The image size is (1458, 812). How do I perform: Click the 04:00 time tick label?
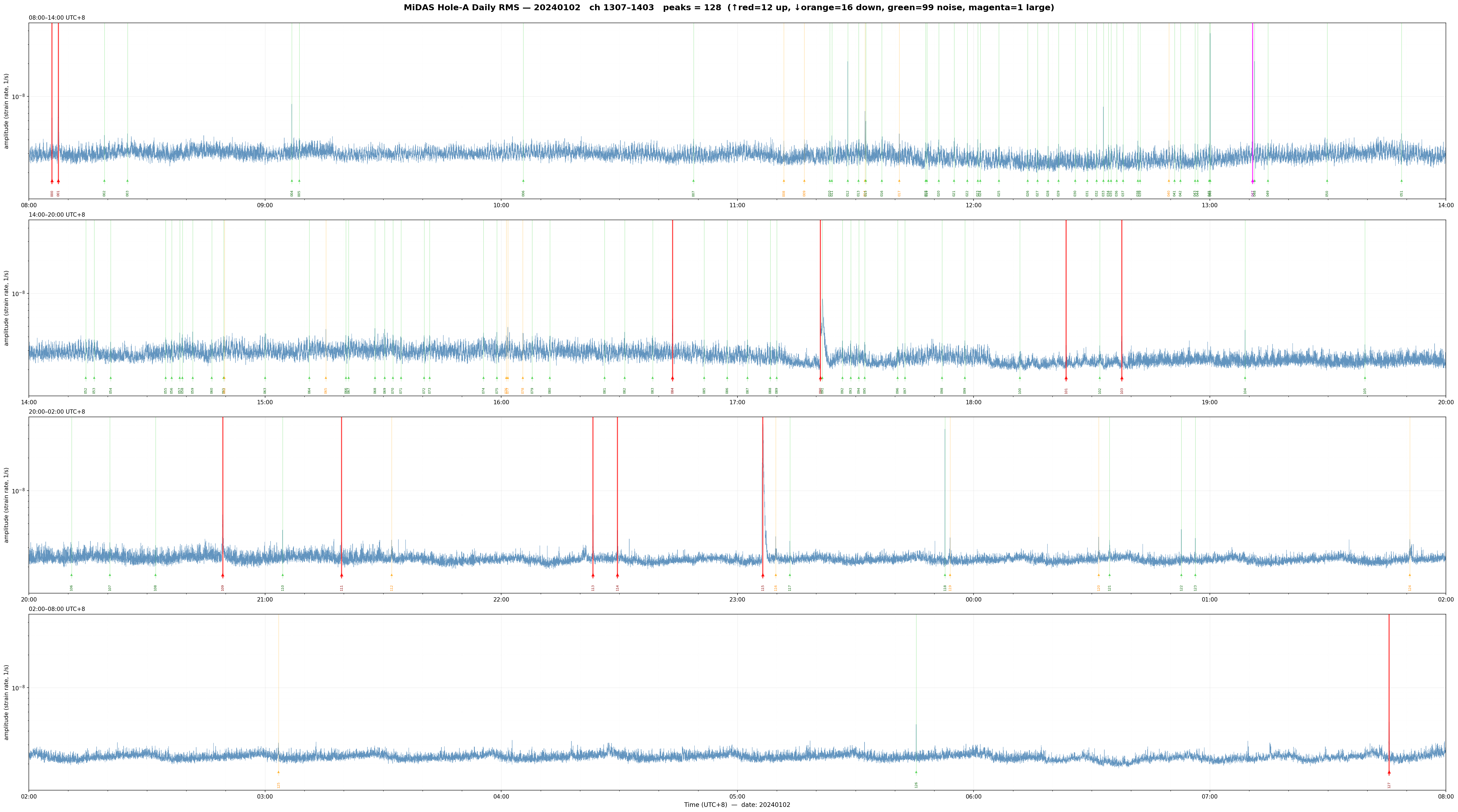pos(501,797)
